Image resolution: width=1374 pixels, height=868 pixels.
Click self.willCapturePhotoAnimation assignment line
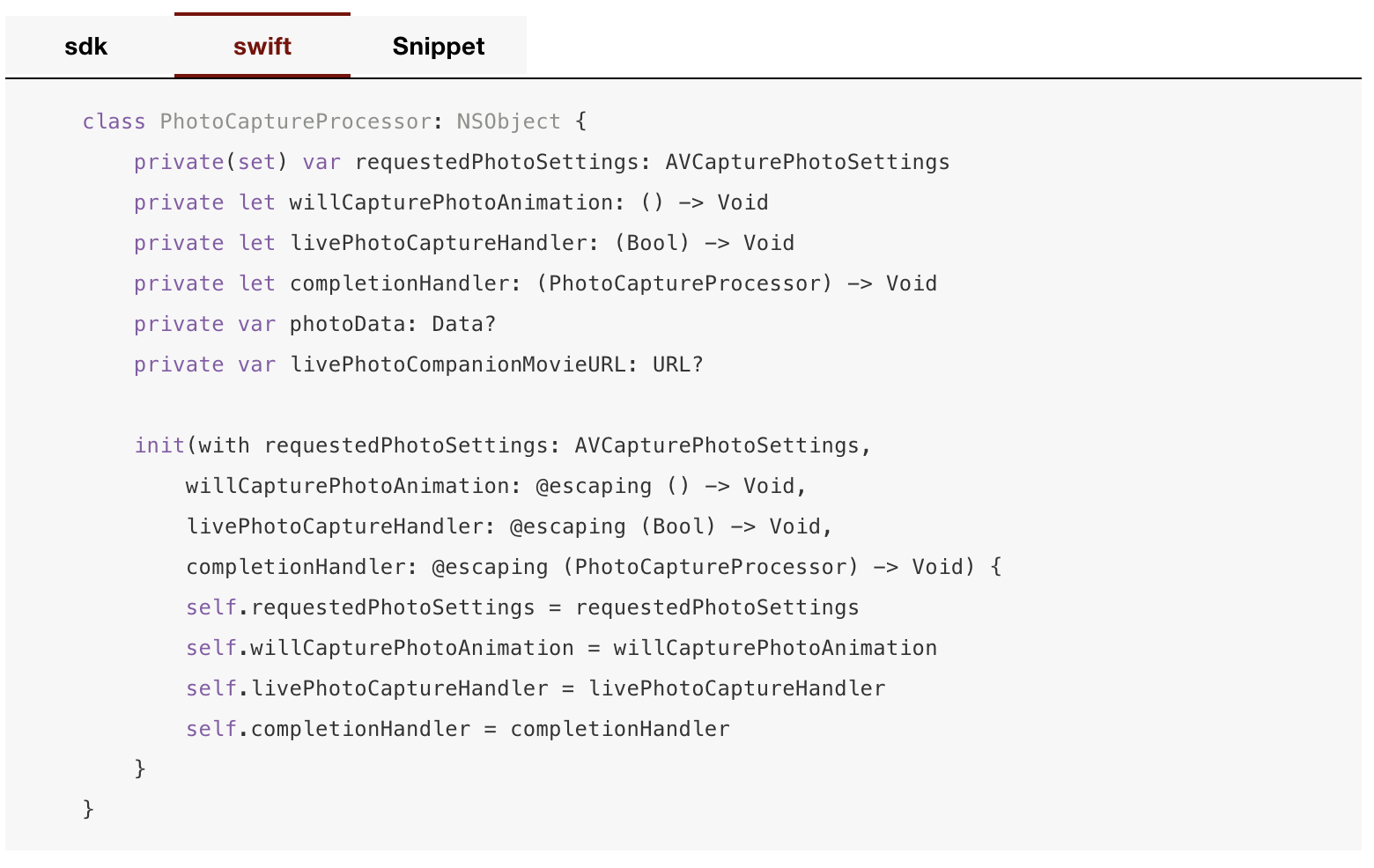[561, 648]
